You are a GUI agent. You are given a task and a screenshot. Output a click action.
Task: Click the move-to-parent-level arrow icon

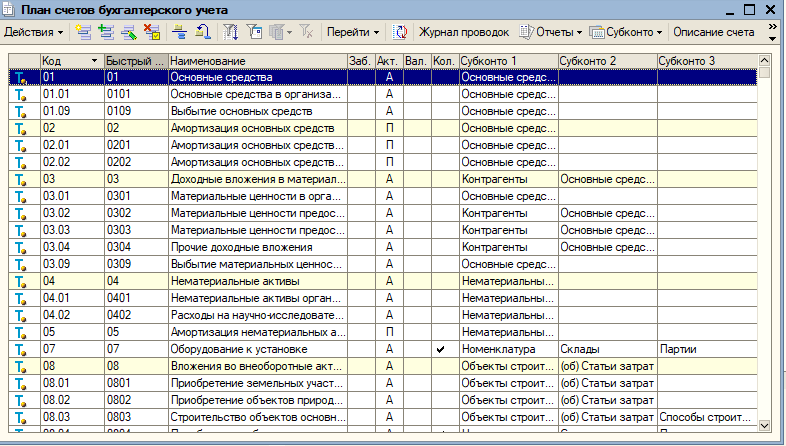[x=203, y=32]
